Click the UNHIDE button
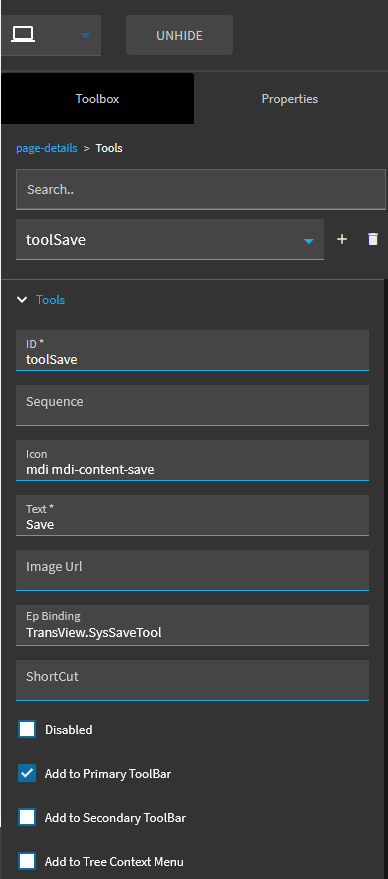The image size is (388, 879). [179, 35]
